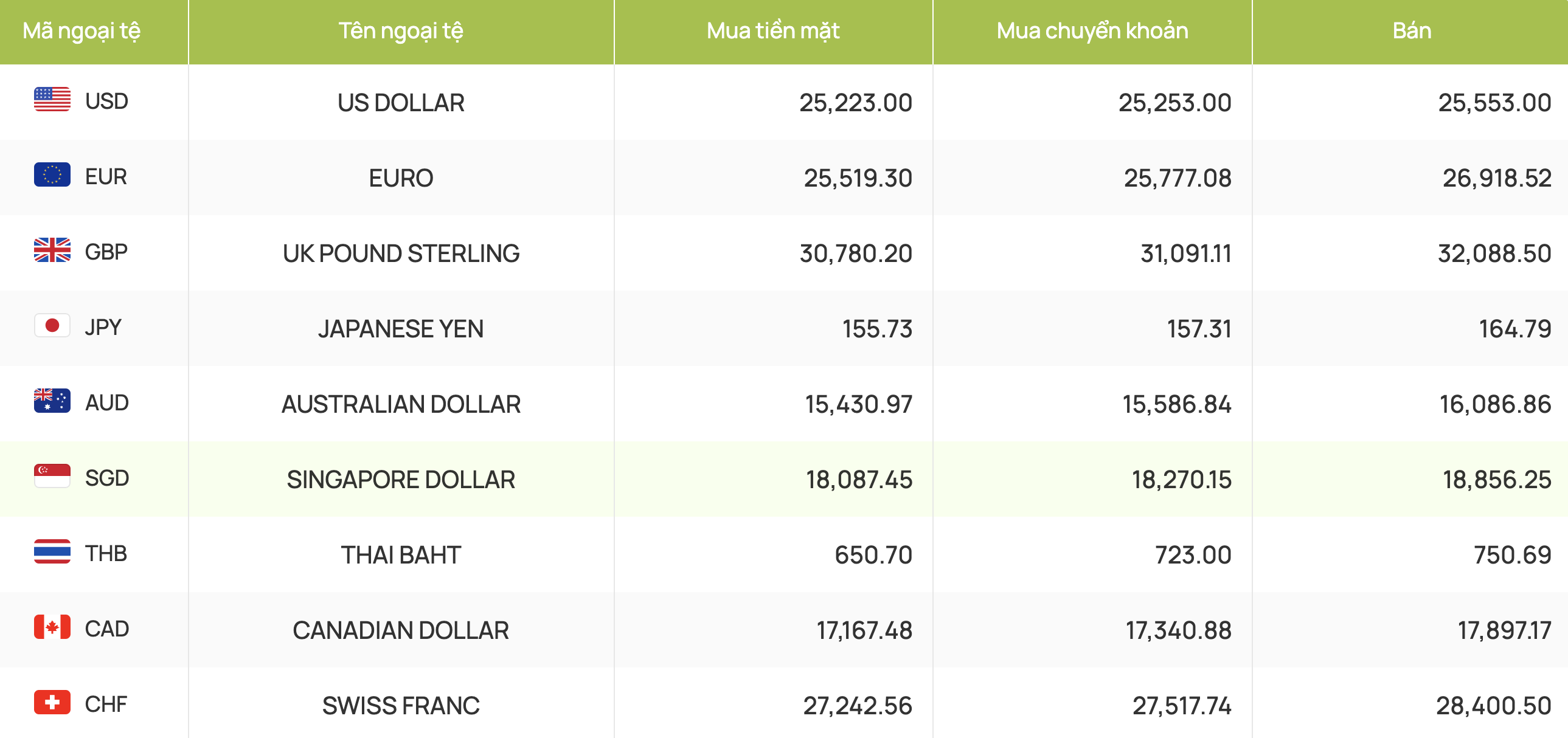Click the United States flag icon
Image resolution: width=1568 pixels, height=738 pixels.
[52, 100]
